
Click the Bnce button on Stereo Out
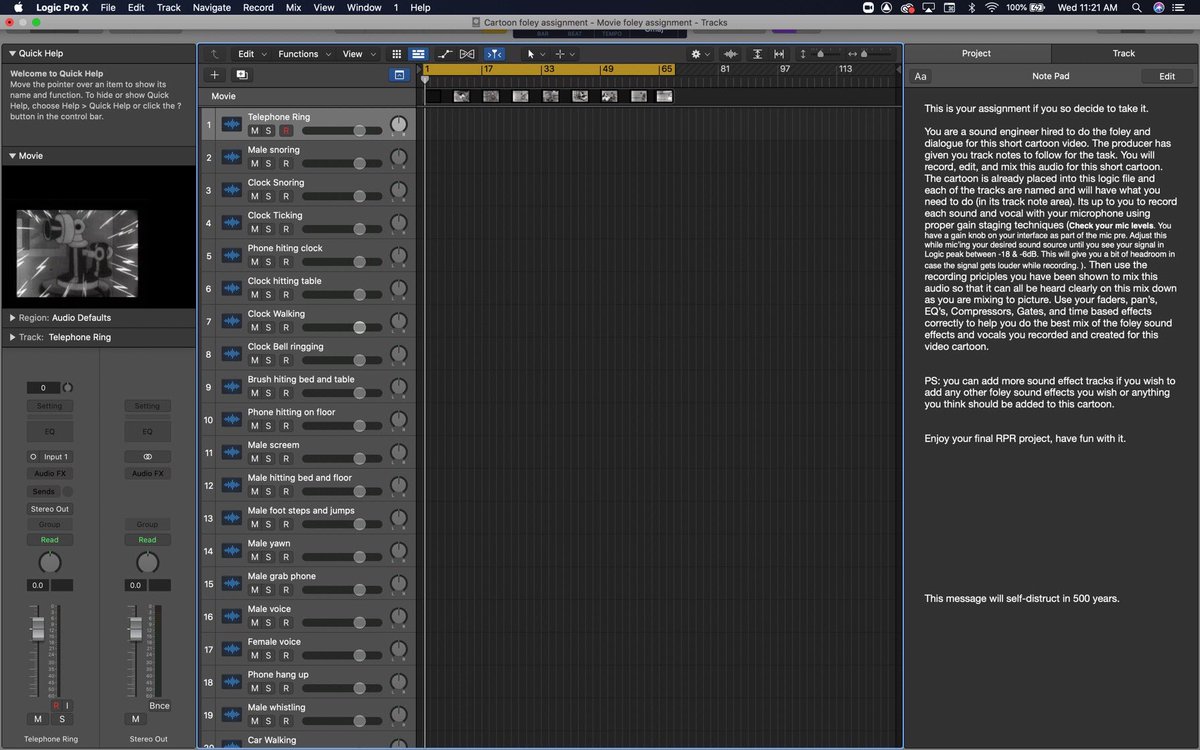tap(158, 705)
